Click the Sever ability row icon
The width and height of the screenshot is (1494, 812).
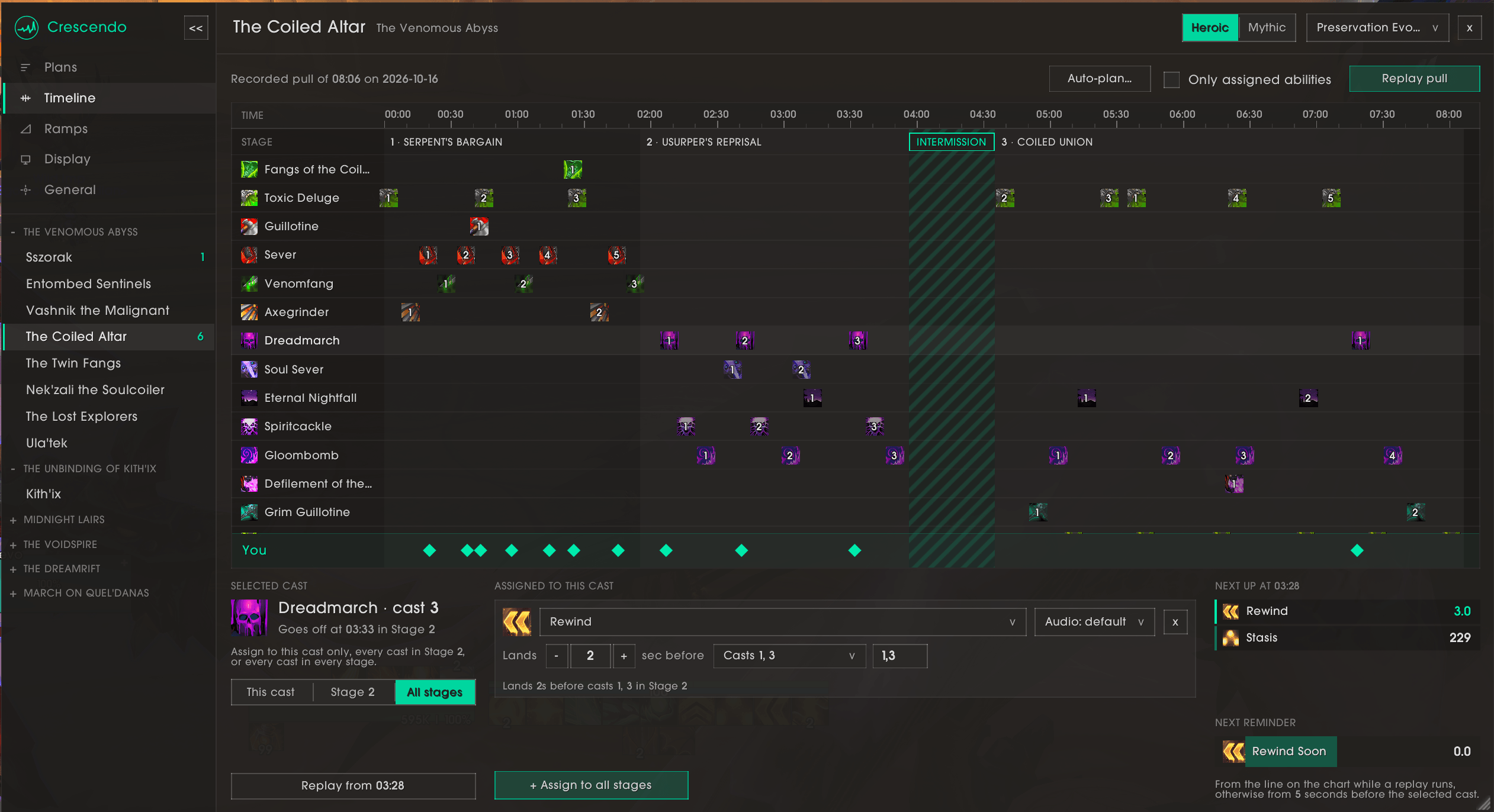249,255
